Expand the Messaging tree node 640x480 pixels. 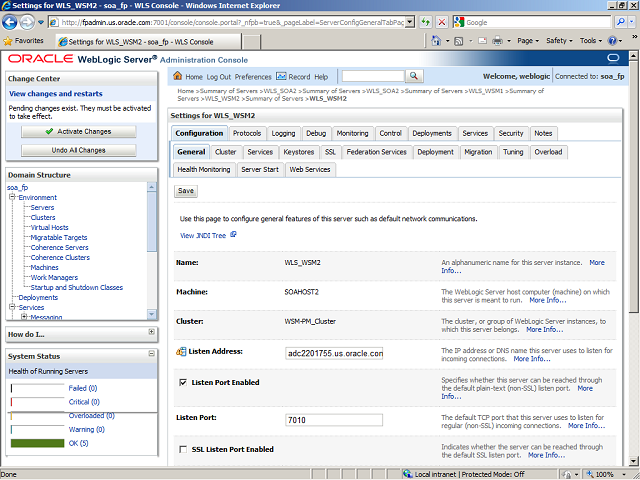(22, 317)
